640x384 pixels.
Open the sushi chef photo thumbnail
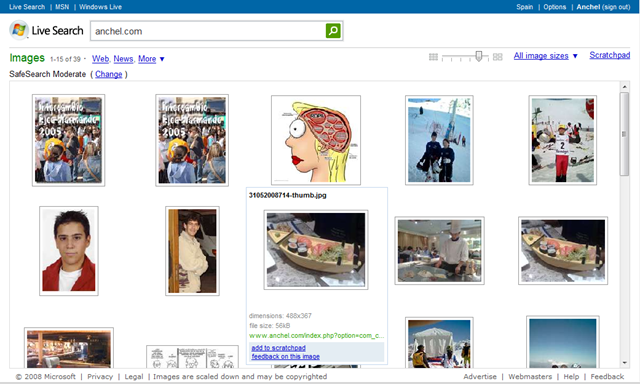[440, 251]
